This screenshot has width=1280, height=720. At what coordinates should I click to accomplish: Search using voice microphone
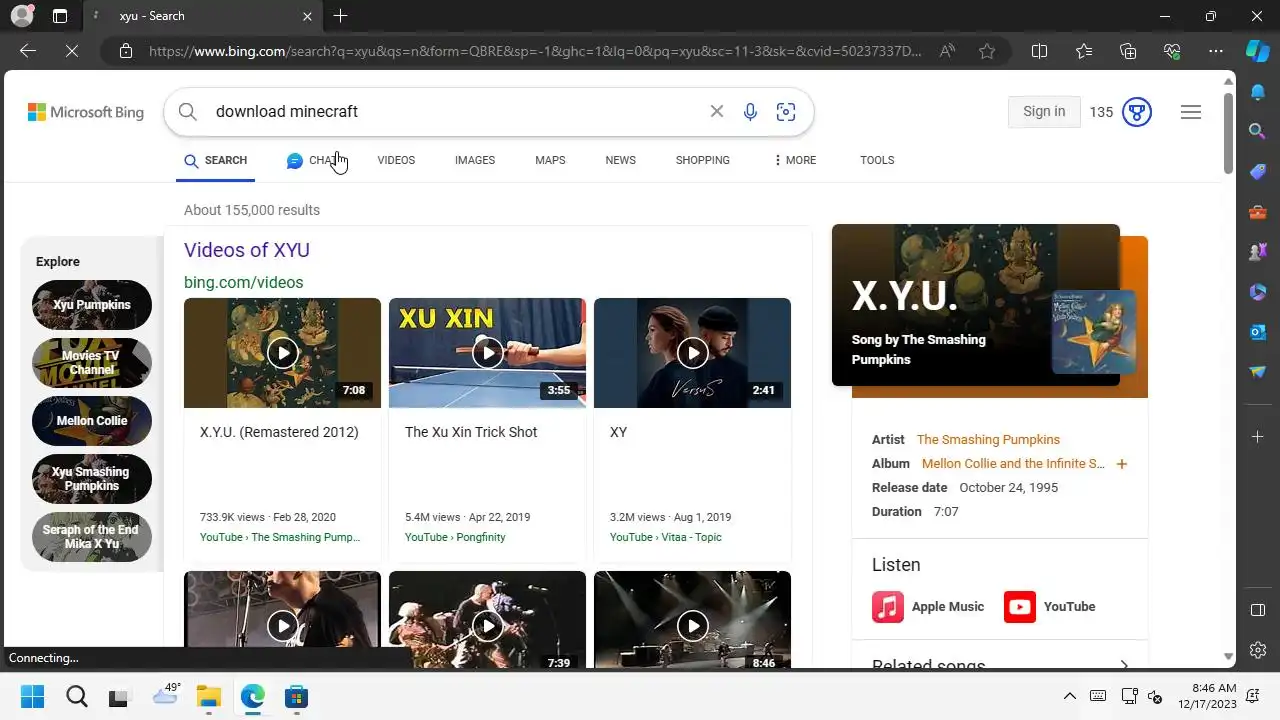pos(750,111)
